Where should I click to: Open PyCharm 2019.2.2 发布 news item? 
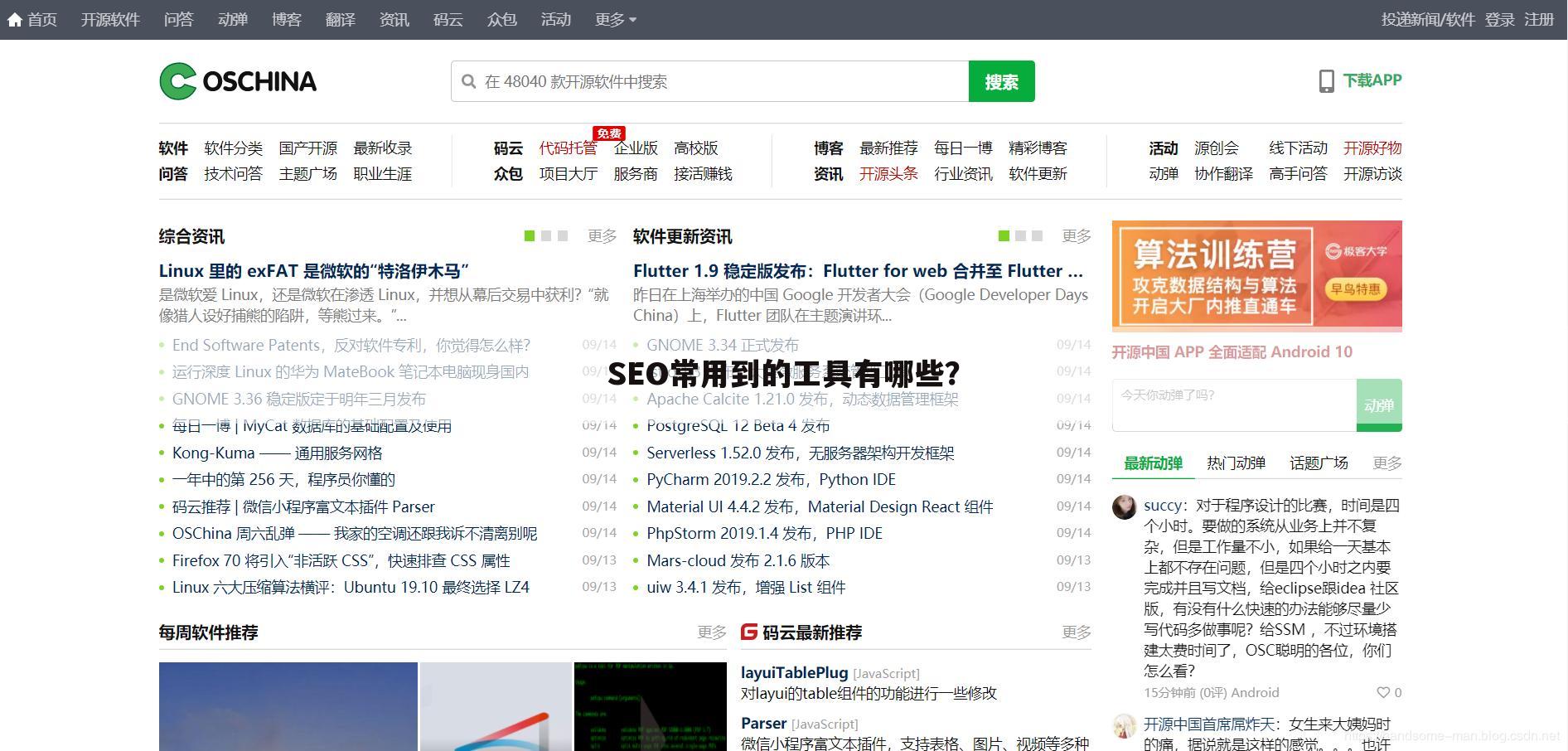pyautogui.click(x=771, y=480)
